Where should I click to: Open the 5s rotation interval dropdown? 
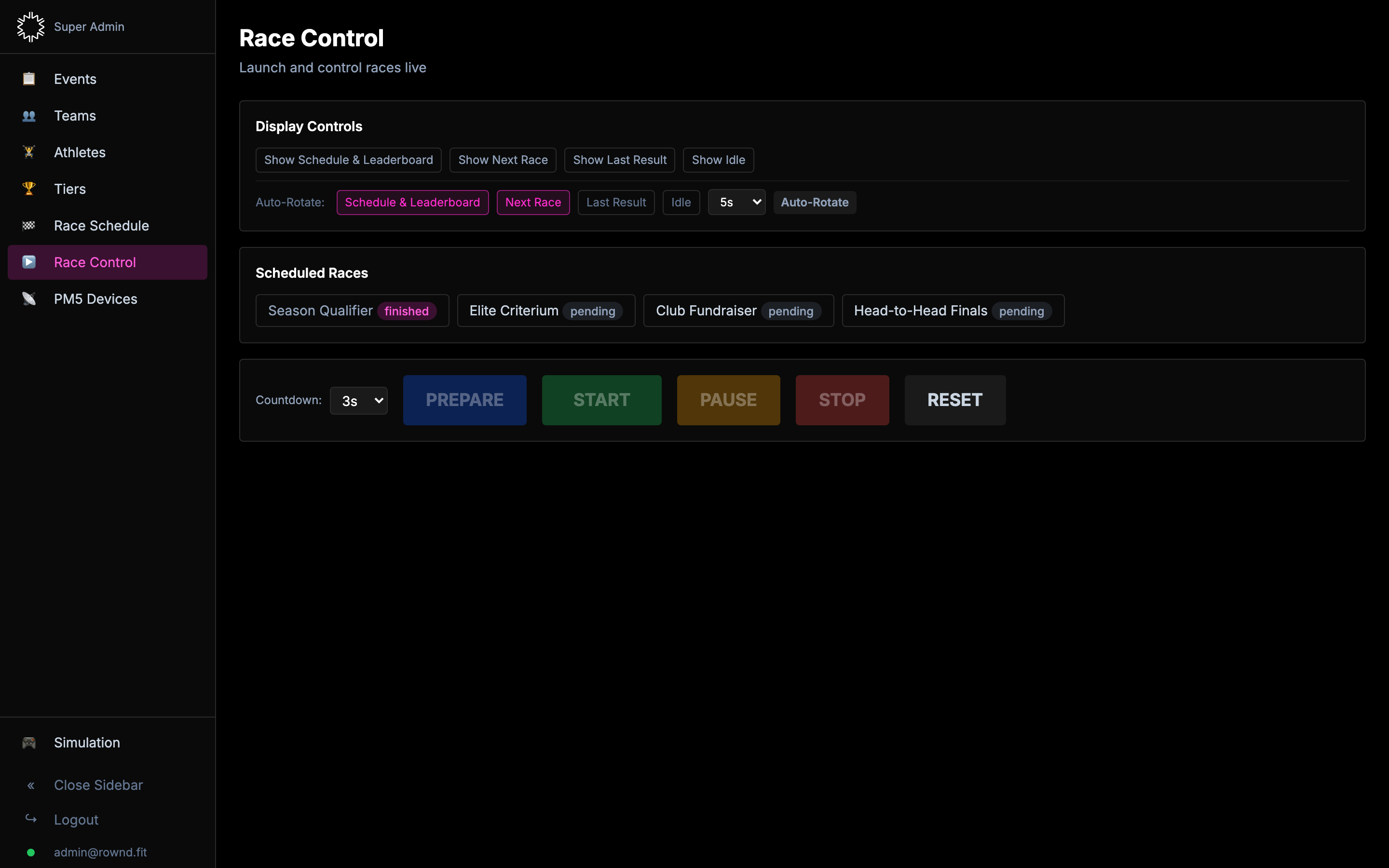pos(736,202)
